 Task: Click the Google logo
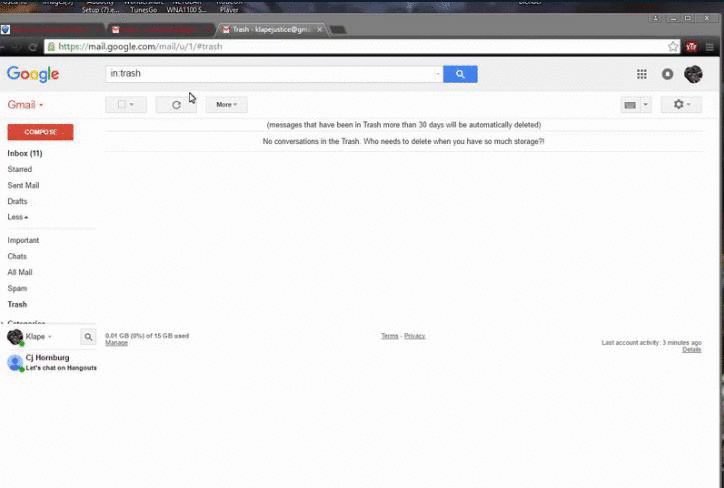pos(33,74)
